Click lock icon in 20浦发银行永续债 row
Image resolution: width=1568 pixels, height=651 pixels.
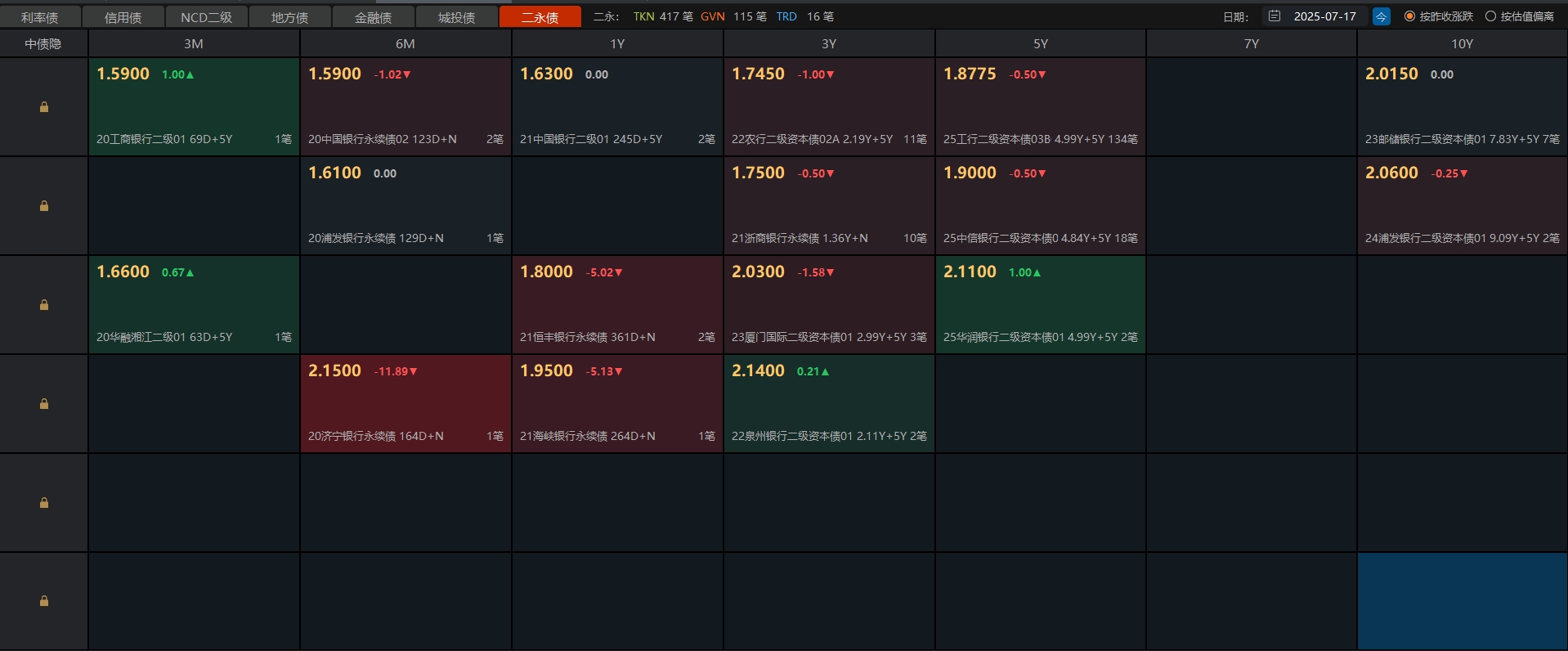44,206
